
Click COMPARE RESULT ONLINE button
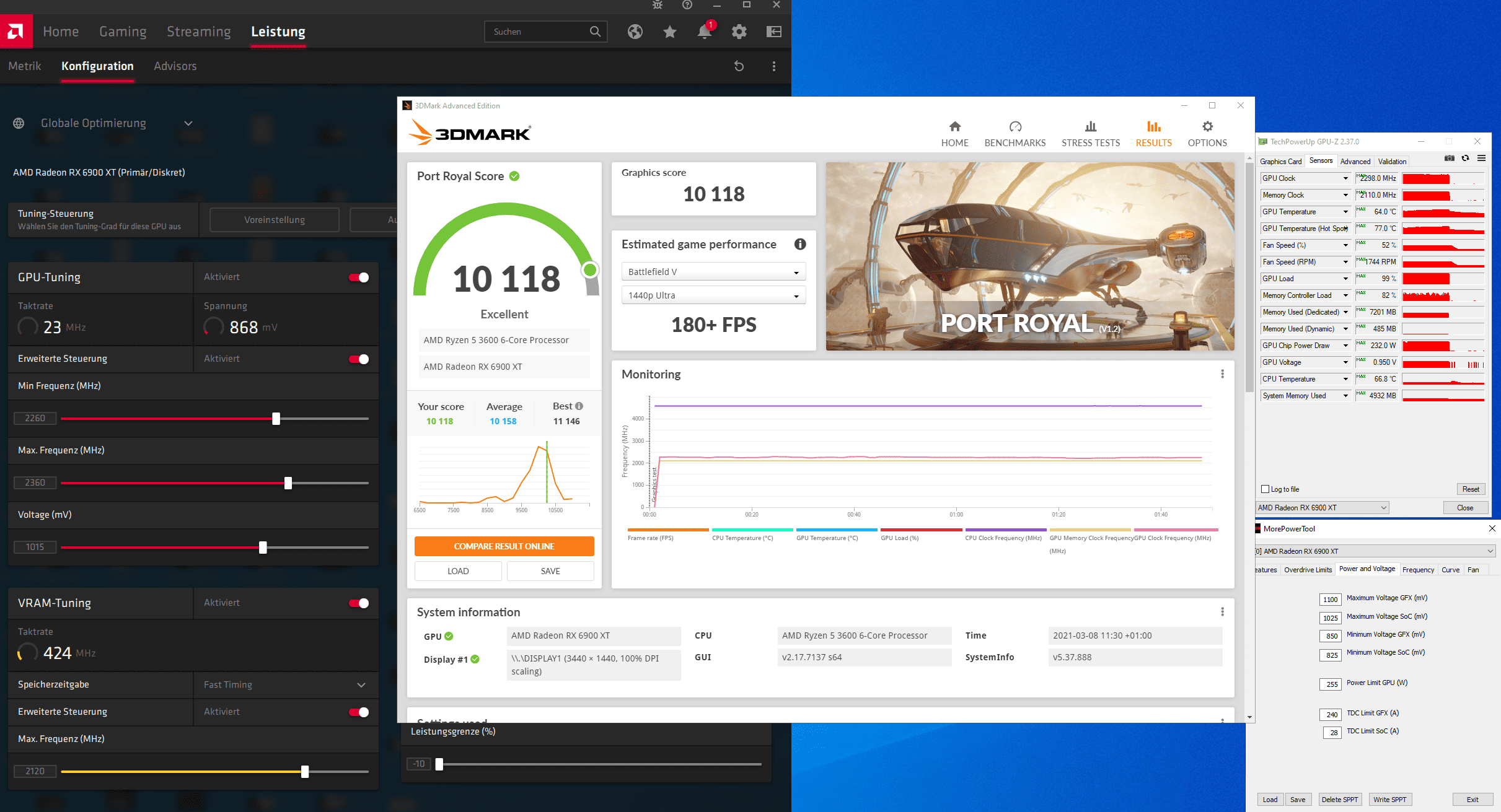[504, 546]
